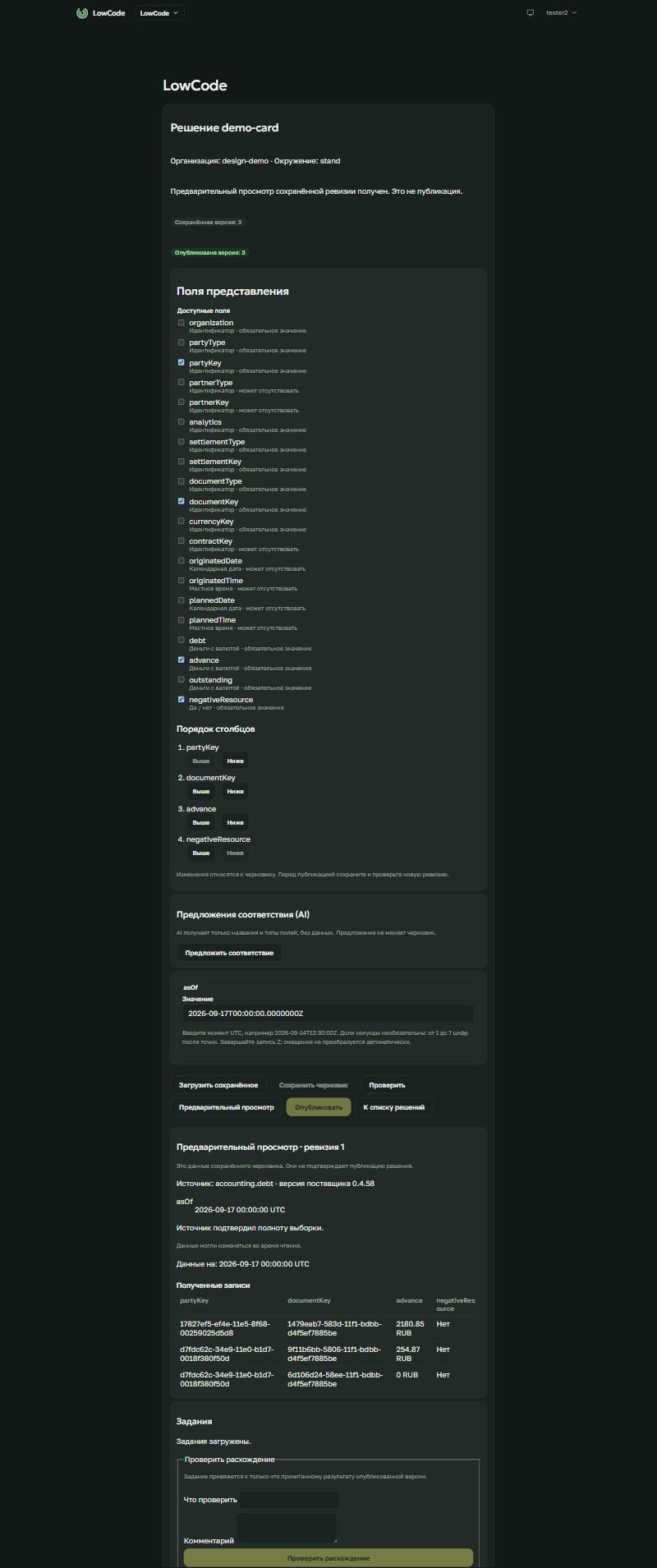This screenshot has height=1568, width=657.
Task: Click the source line accounting.debt version 0.4.58
Action: tap(275, 1184)
